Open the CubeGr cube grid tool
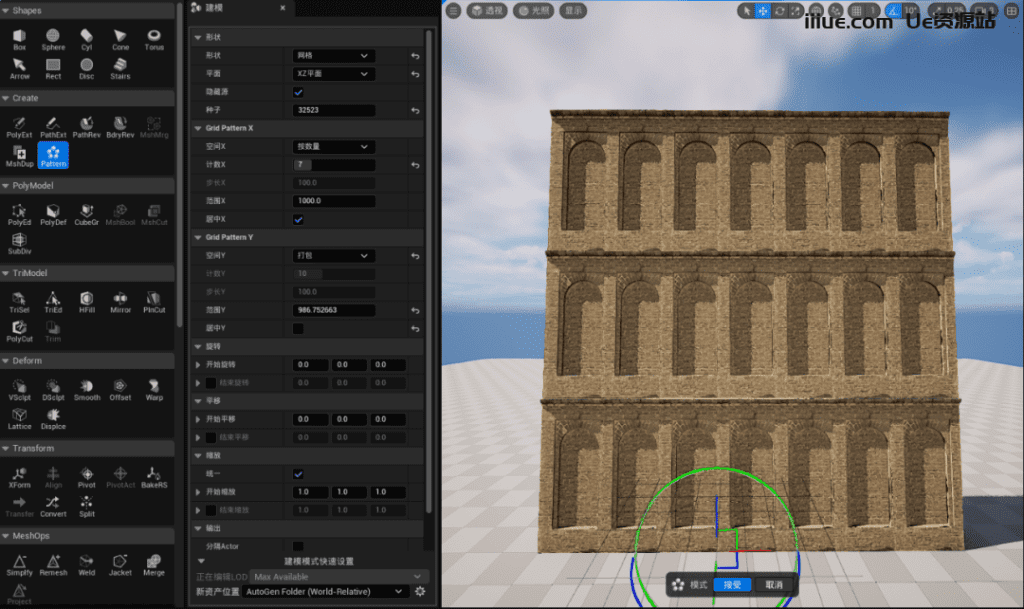This screenshot has width=1024, height=609. [87, 213]
